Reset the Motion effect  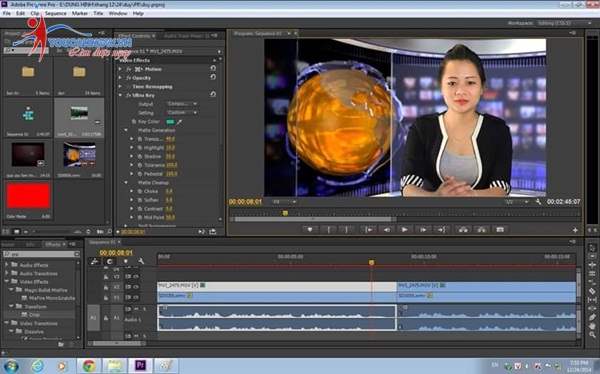[x=213, y=69]
